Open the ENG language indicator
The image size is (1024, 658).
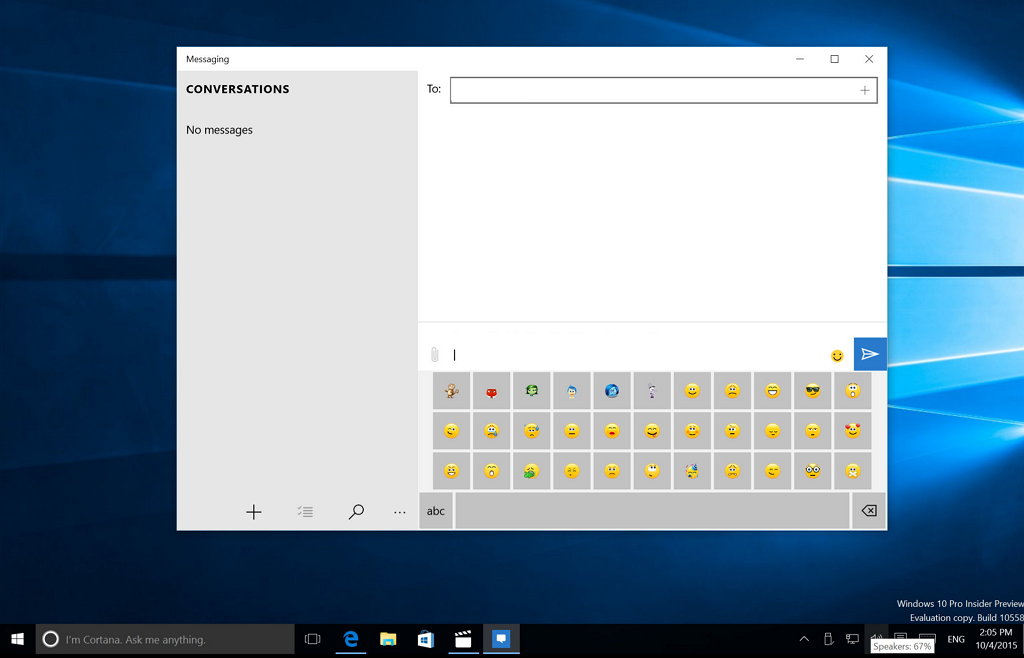click(x=955, y=639)
